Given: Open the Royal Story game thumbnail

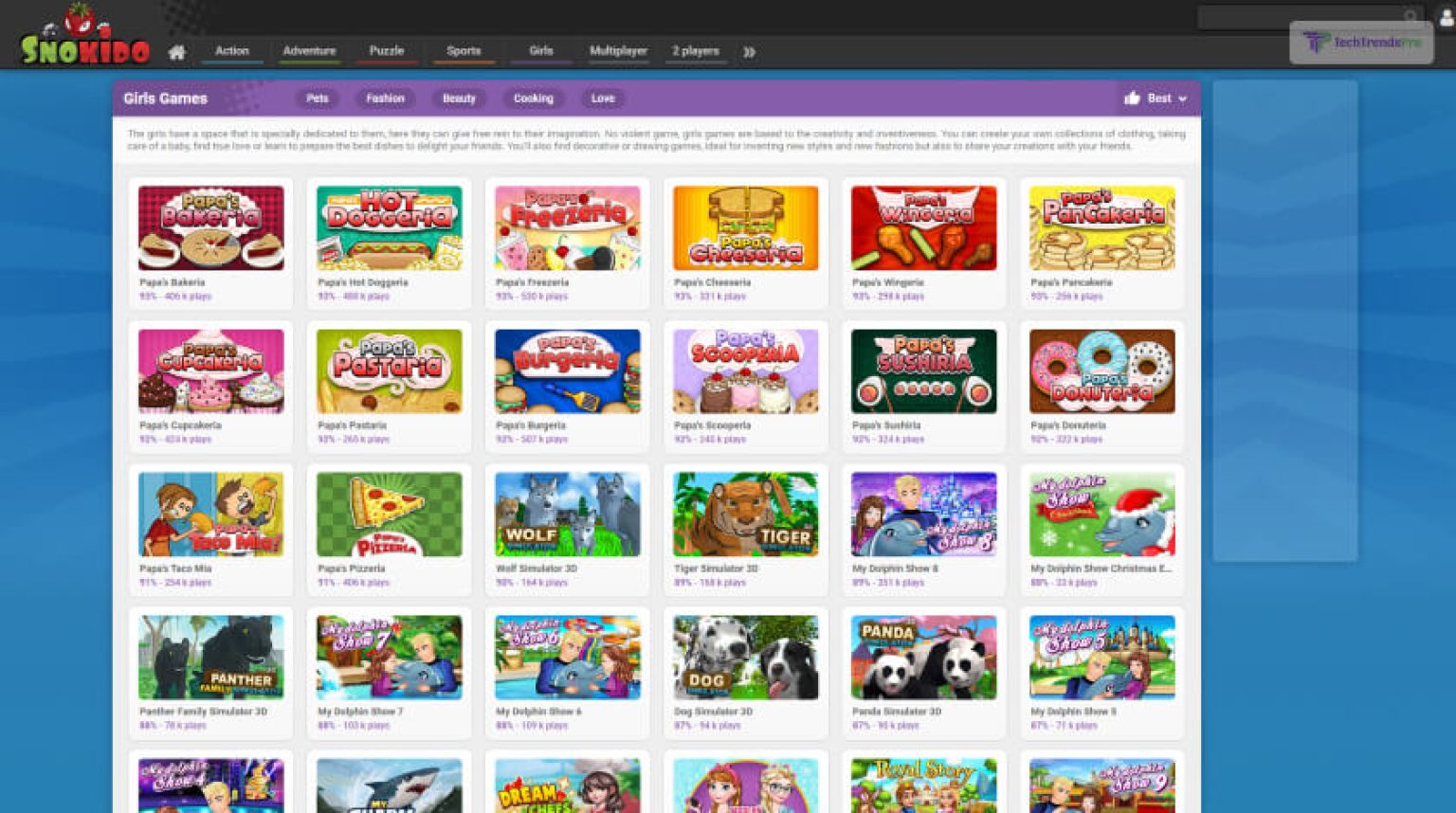Looking at the screenshot, I should [923, 786].
